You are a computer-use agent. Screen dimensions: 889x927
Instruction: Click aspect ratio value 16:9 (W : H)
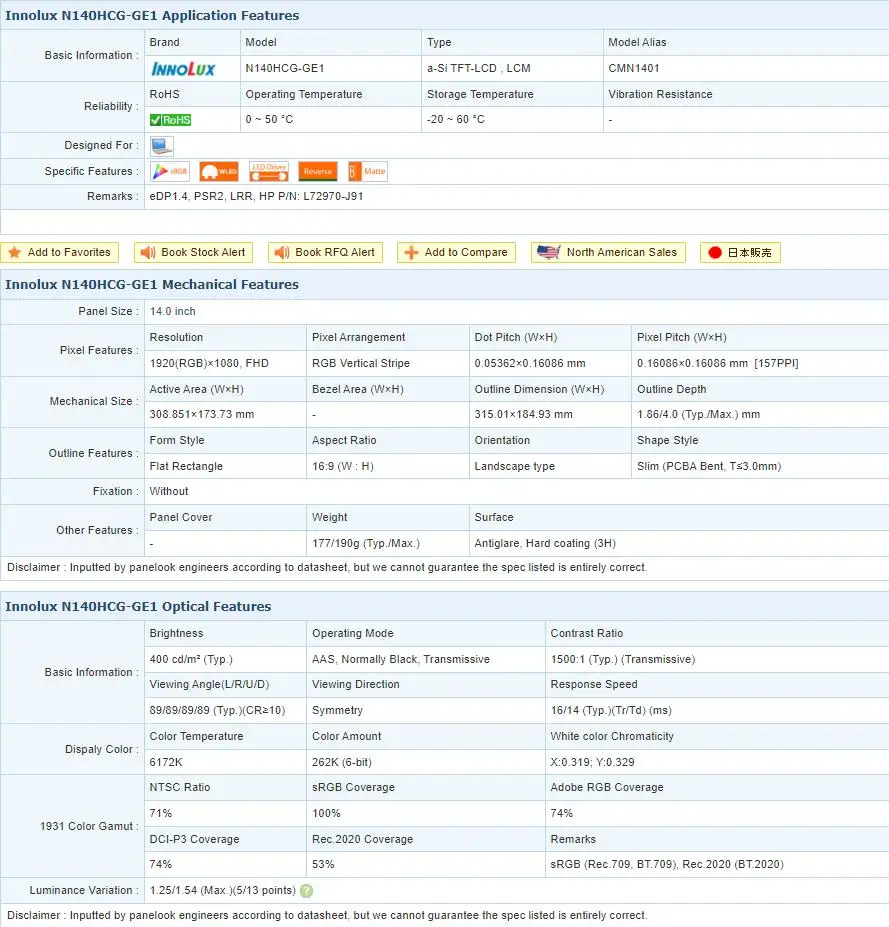[x=343, y=466]
